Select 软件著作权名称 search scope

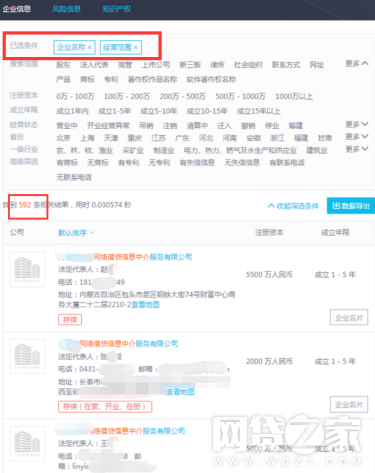tap(211, 79)
